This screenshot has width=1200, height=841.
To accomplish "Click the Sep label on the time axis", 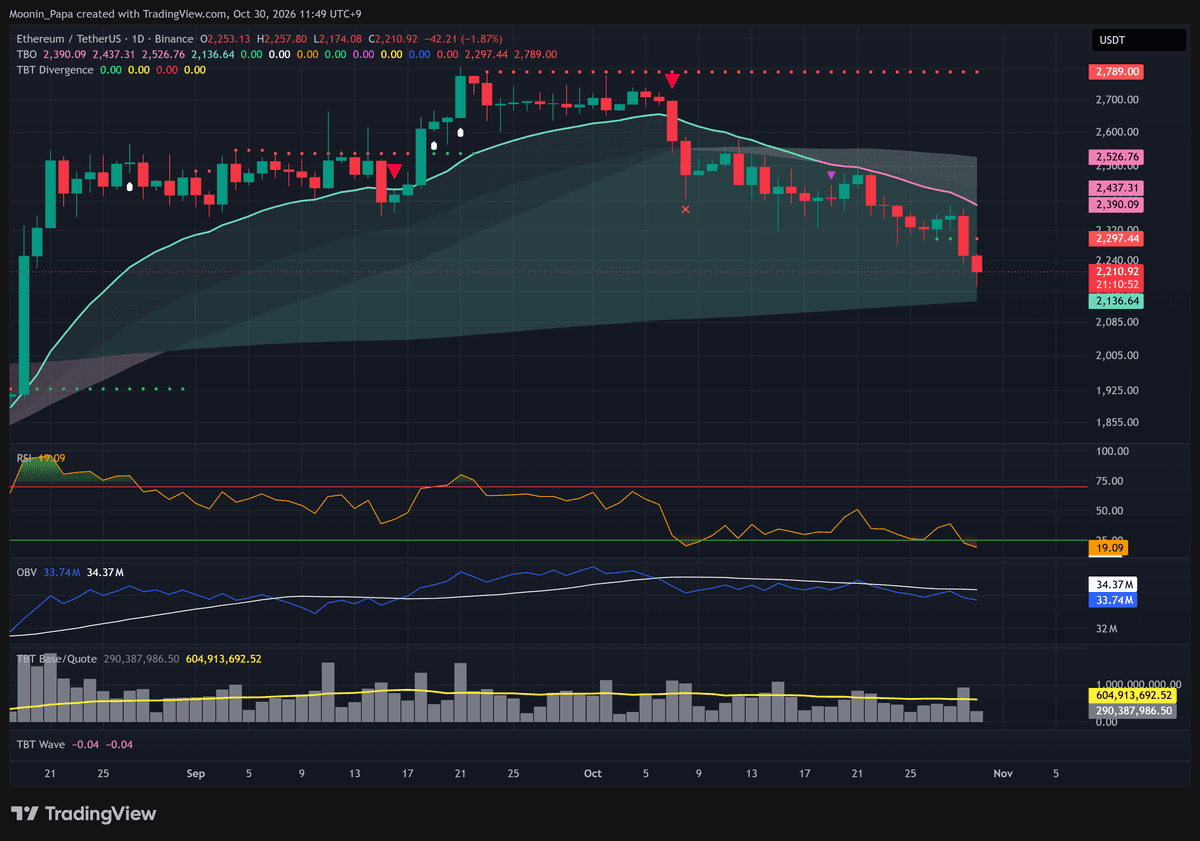I will coord(196,773).
